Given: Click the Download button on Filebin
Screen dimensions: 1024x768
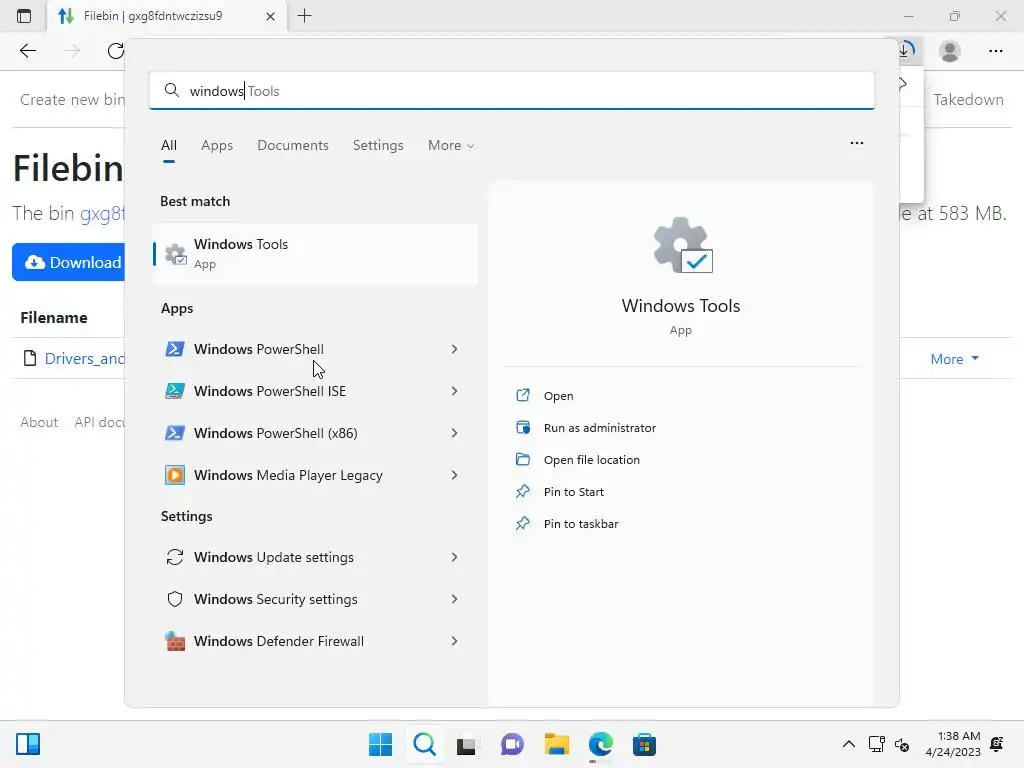Looking at the screenshot, I should pos(69,263).
